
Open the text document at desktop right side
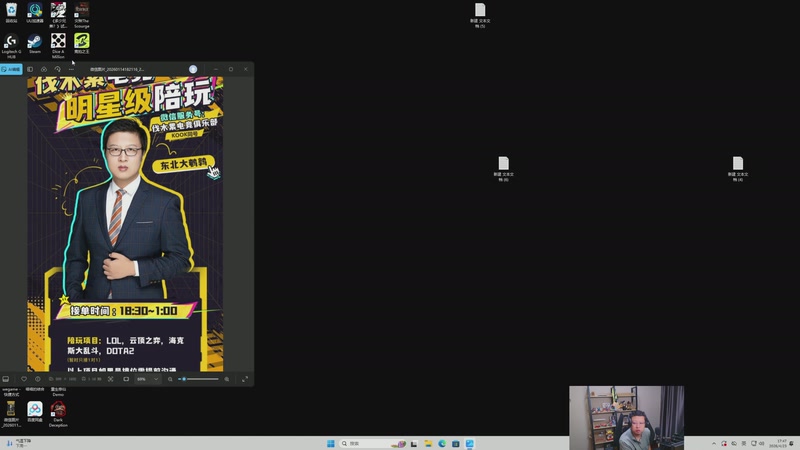click(738, 169)
